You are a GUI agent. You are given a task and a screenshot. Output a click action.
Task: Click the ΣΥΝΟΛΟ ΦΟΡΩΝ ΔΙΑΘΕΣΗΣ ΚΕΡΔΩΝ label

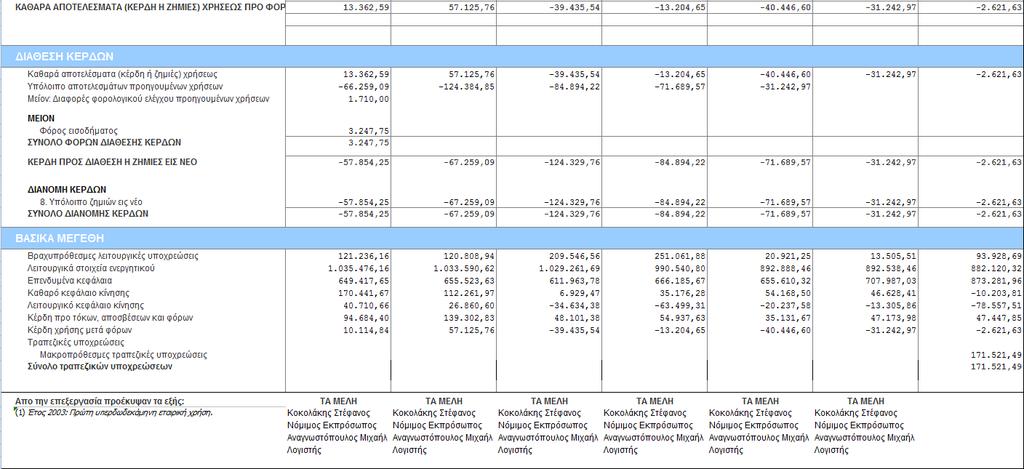click(104, 142)
